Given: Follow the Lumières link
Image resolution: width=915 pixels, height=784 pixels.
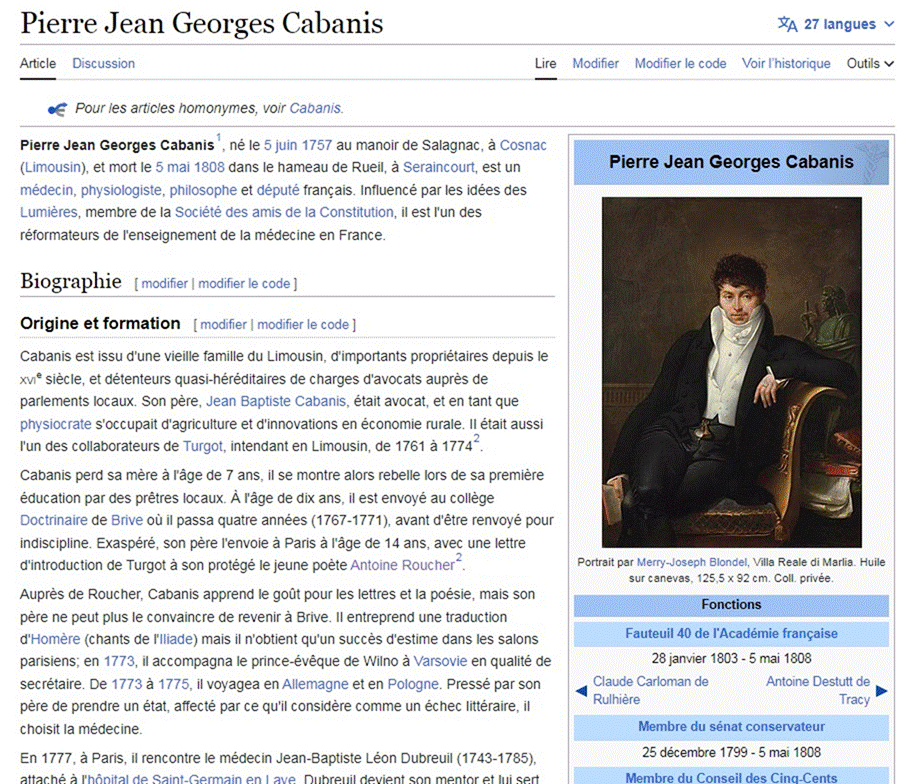Looking at the screenshot, I should click(x=48, y=212).
